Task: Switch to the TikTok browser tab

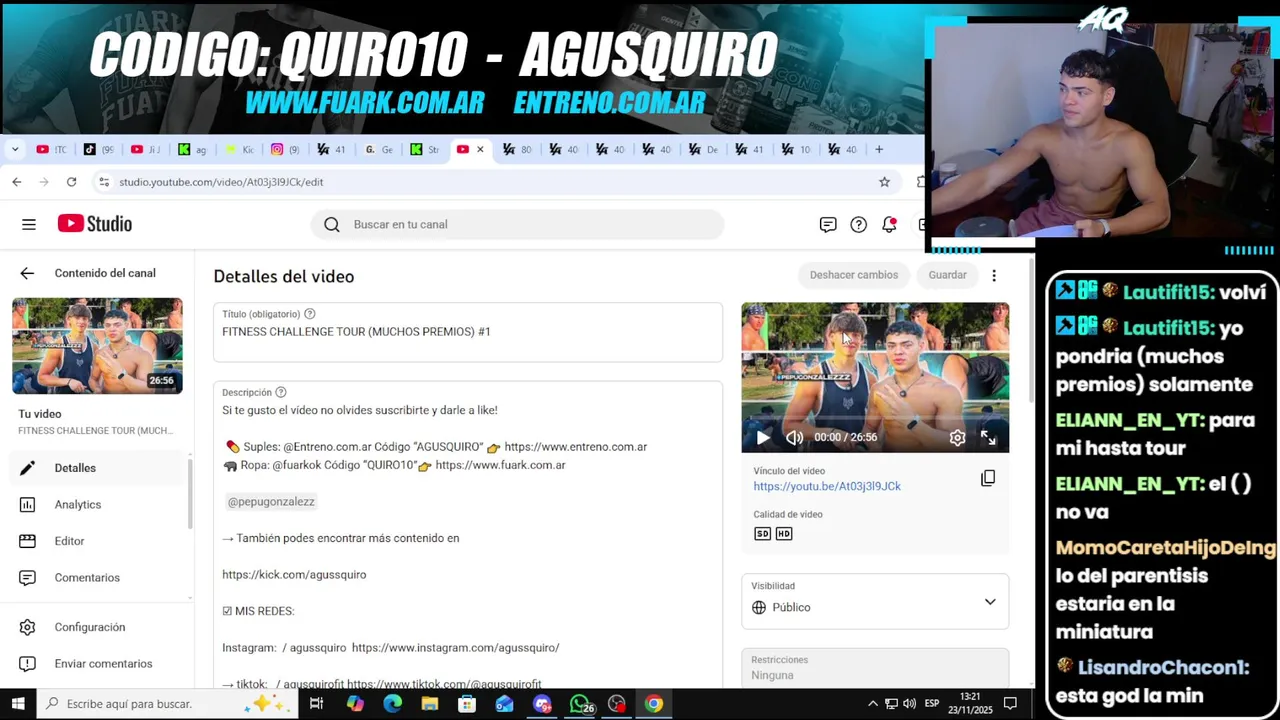Action: tap(99, 150)
